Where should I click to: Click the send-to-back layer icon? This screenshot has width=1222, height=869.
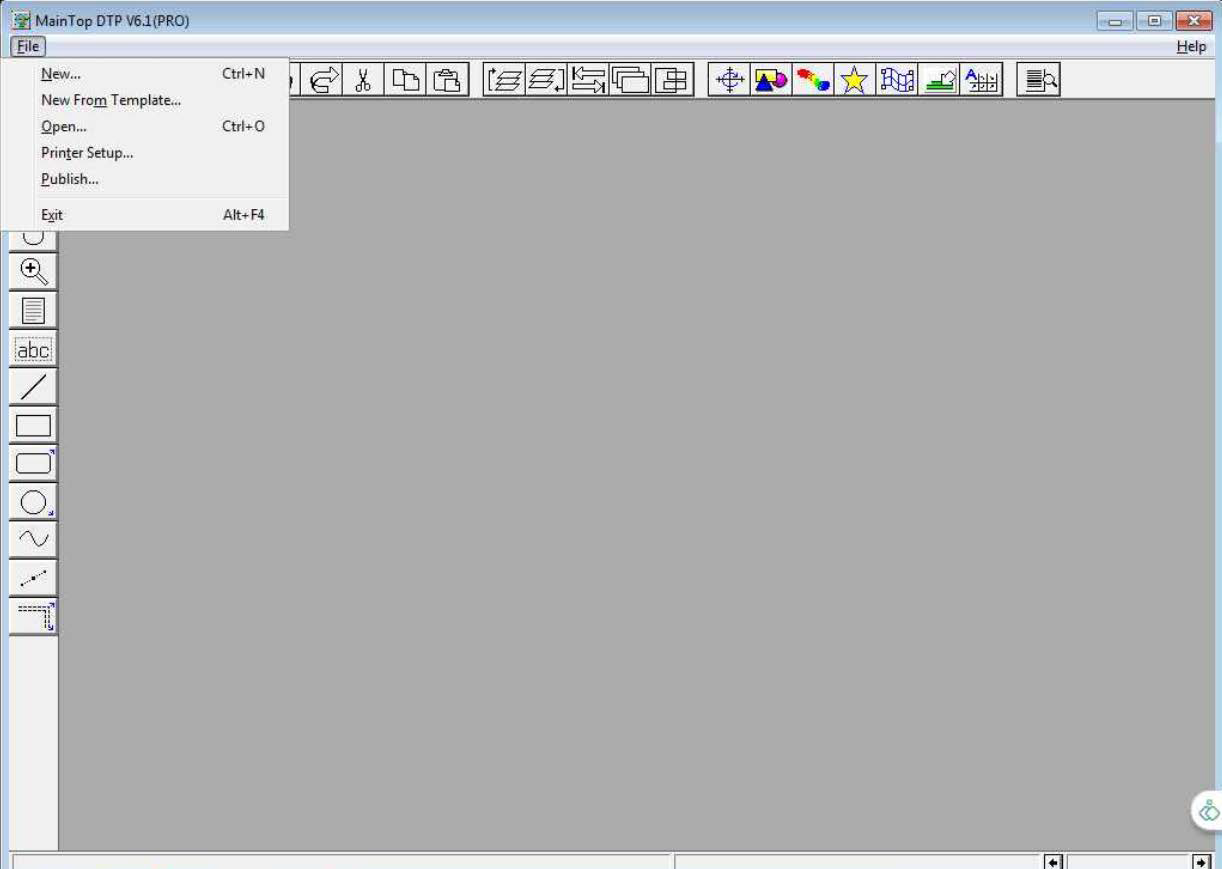(546, 80)
